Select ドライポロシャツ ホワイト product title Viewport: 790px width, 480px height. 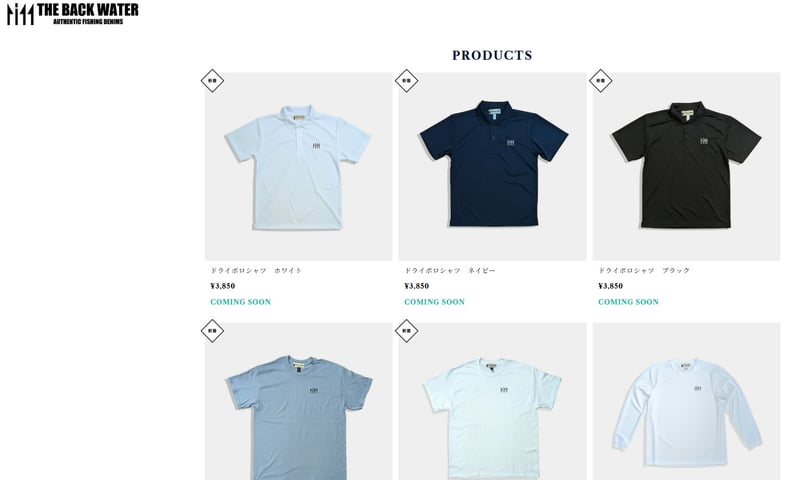(256, 270)
